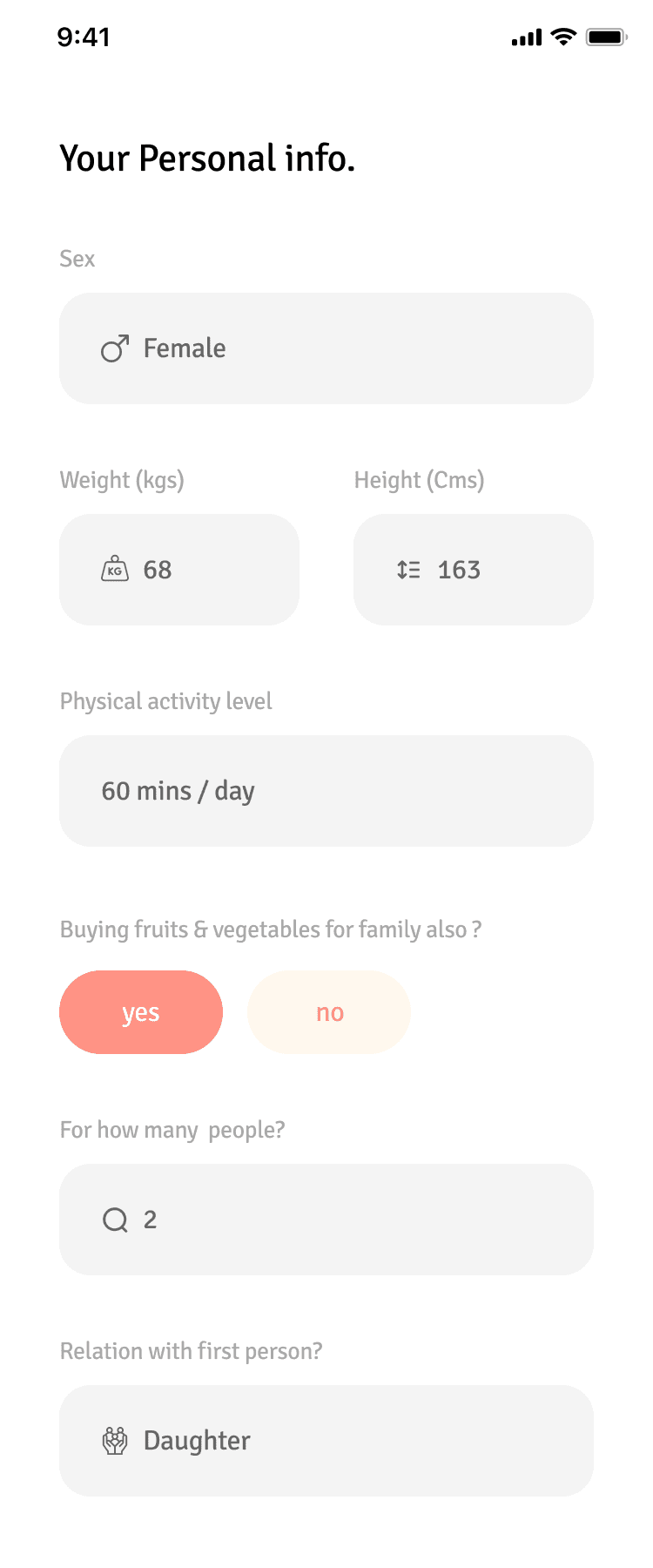This screenshot has height=1568, width=653.
Task: Open the relation dropdown showing Daughter
Action: [x=326, y=1441]
